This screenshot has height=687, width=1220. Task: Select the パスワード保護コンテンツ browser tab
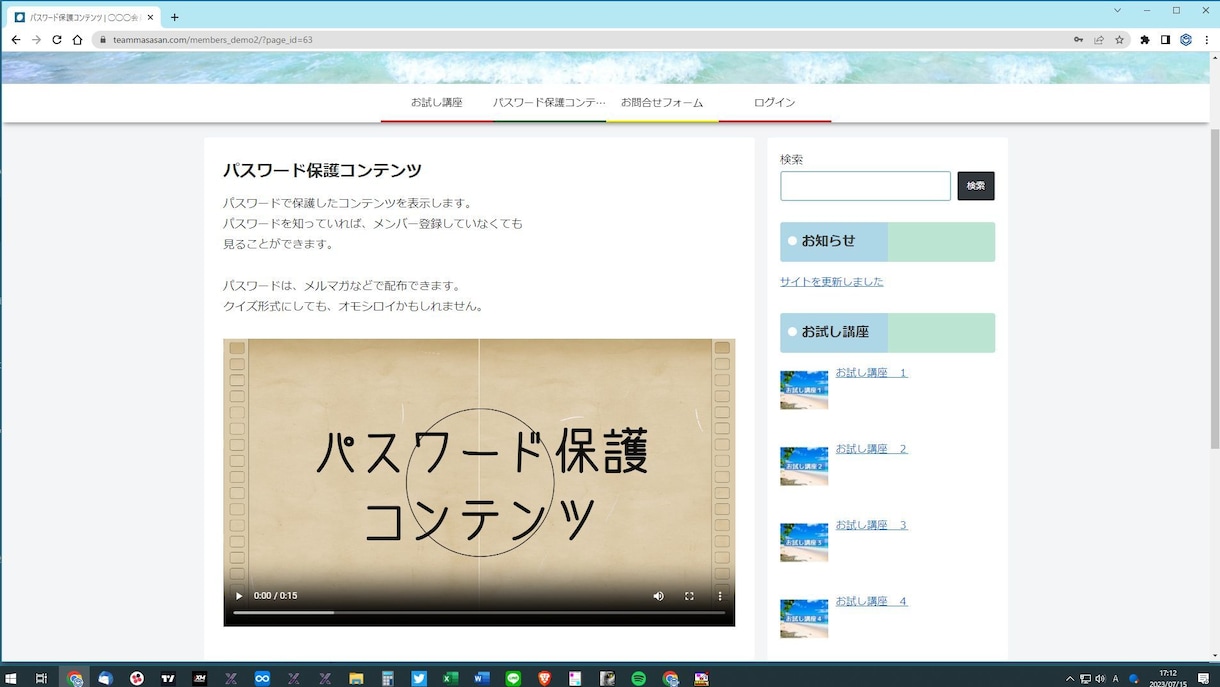point(84,17)
